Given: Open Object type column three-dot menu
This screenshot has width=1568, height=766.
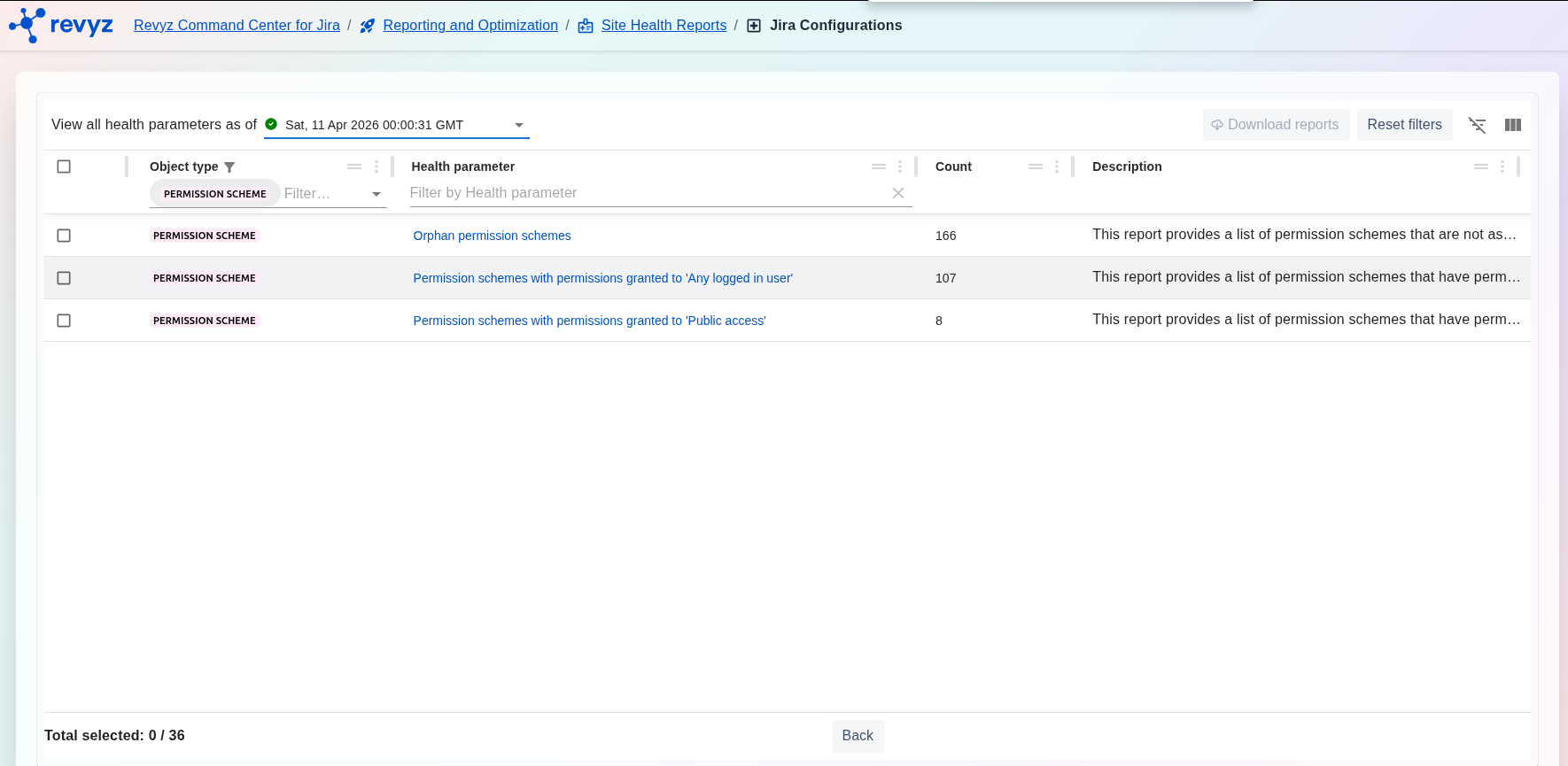Looking at the screenshot, I should click(376, 166).
